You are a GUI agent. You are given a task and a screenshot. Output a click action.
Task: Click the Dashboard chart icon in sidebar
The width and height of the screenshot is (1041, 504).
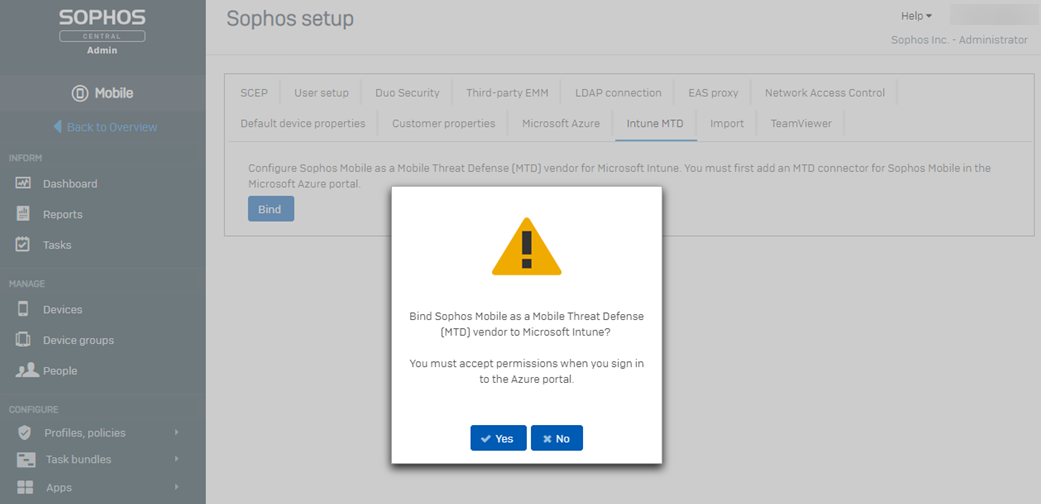(x=23, y=183)
